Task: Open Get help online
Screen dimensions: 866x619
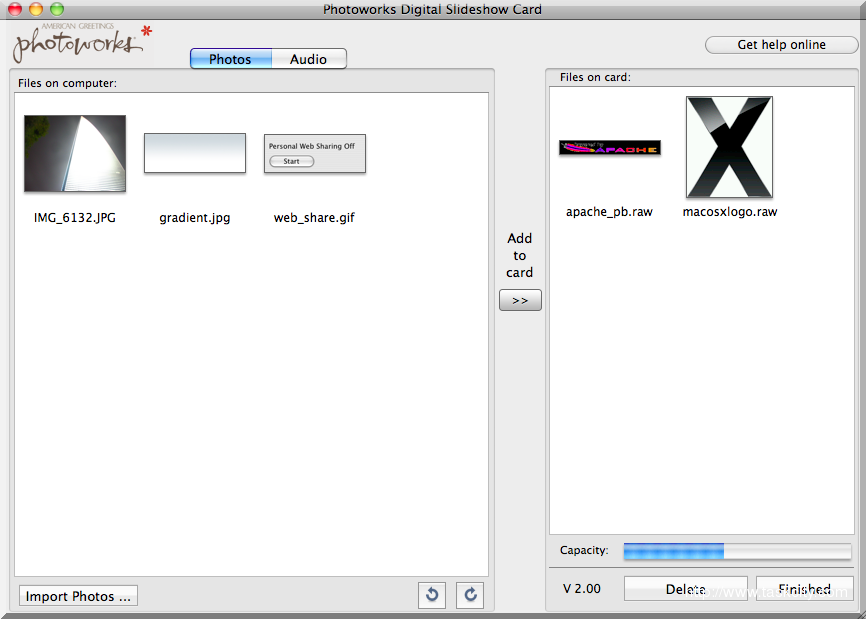Action: (781, 45)
